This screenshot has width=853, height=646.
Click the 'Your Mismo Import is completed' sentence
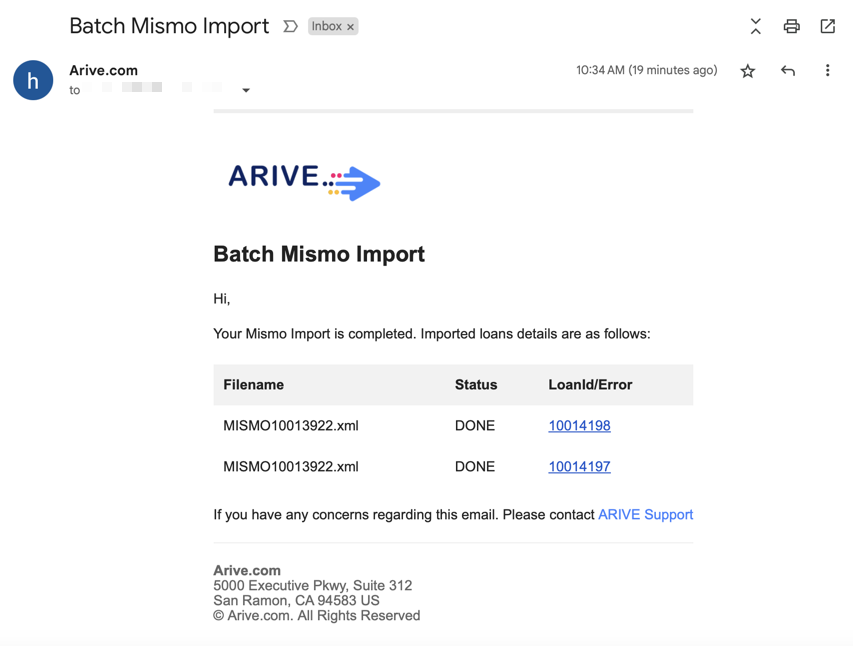pyautogui.click(x=432, y=334)
